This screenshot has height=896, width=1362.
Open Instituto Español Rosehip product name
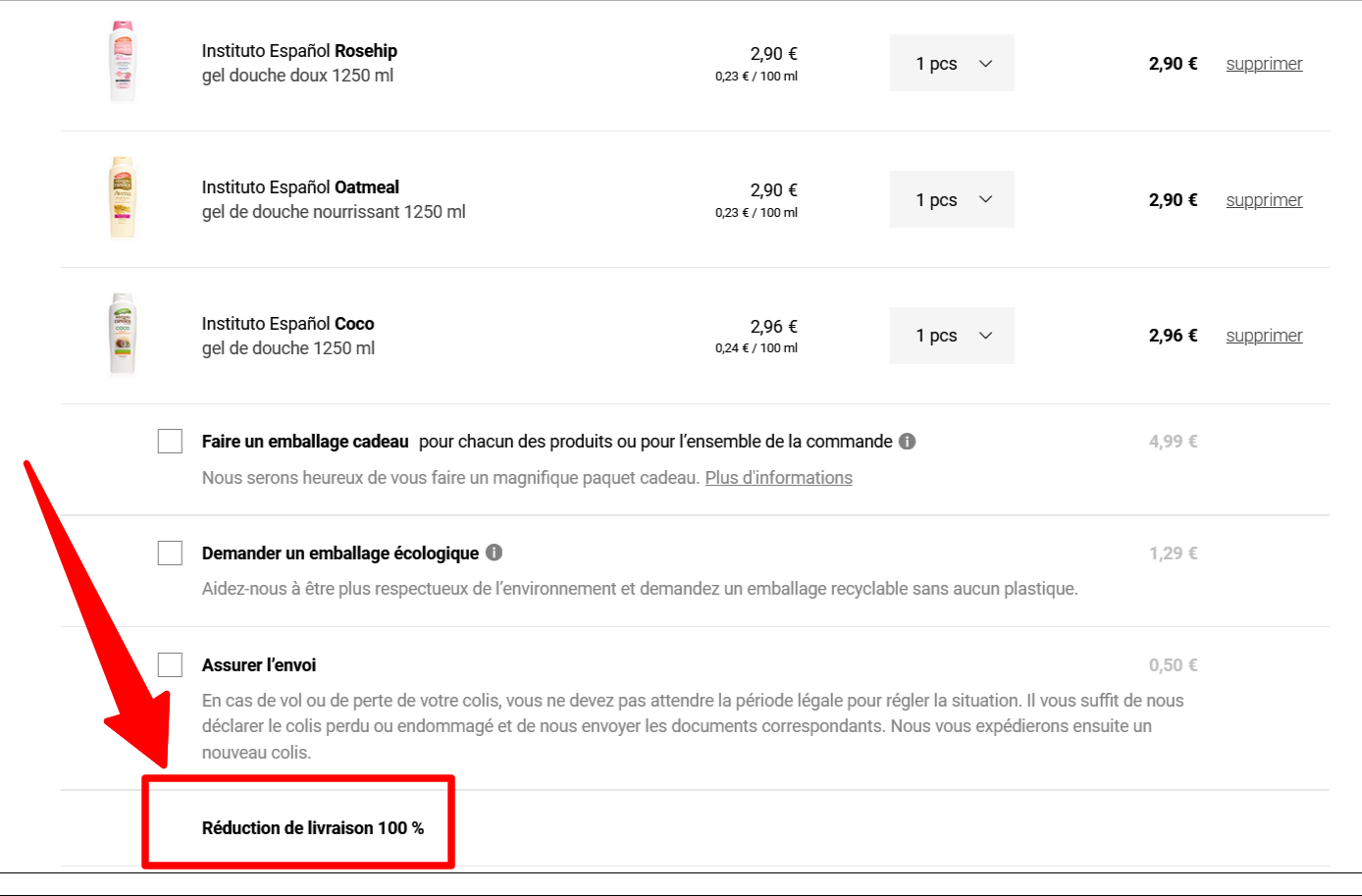[x=299, y=51]
